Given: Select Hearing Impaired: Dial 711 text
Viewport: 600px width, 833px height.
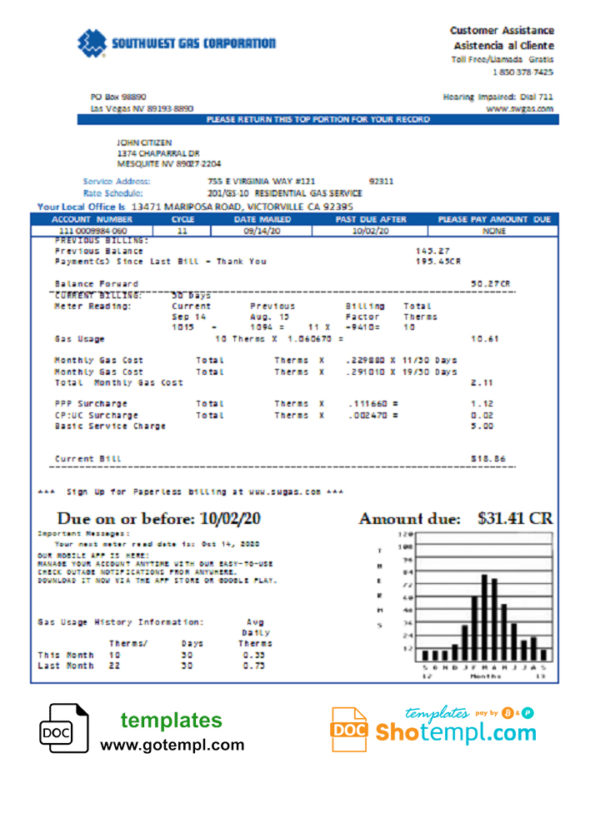Looking at the screenshot, I should coord(498,97).
